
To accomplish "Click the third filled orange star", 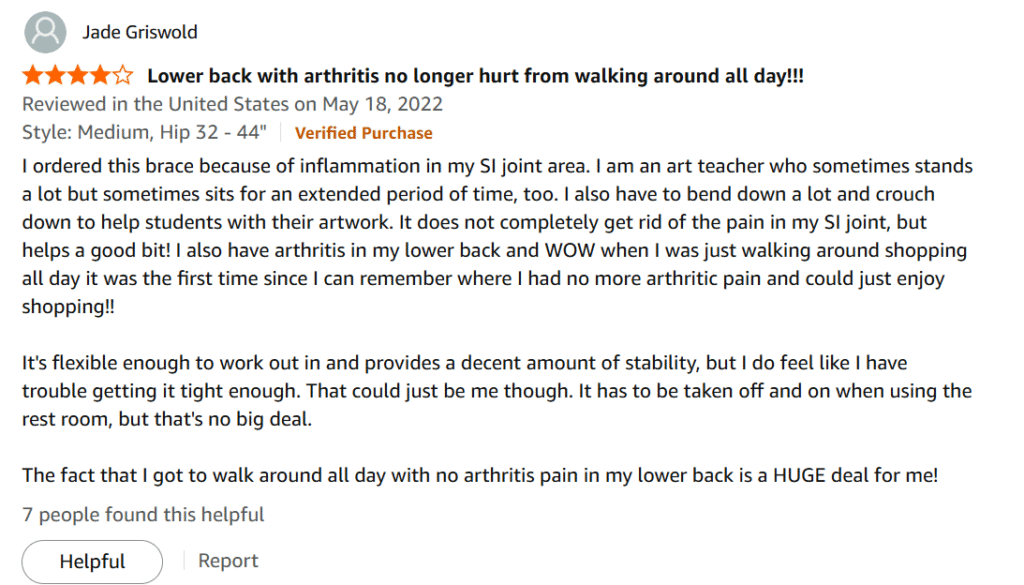I will (x=77, y=76).
